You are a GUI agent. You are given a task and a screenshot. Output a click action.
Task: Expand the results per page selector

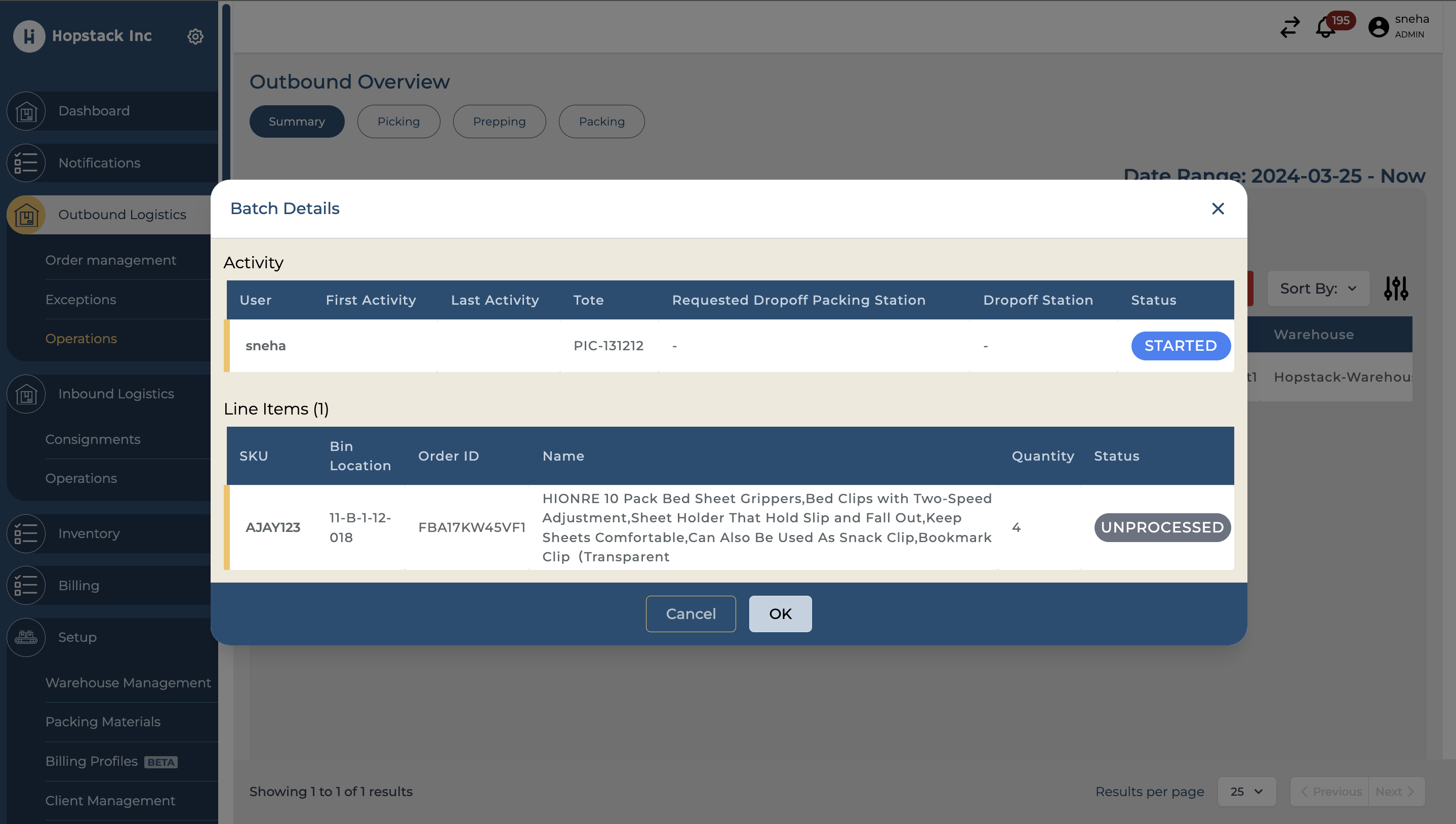[1246, 791]
